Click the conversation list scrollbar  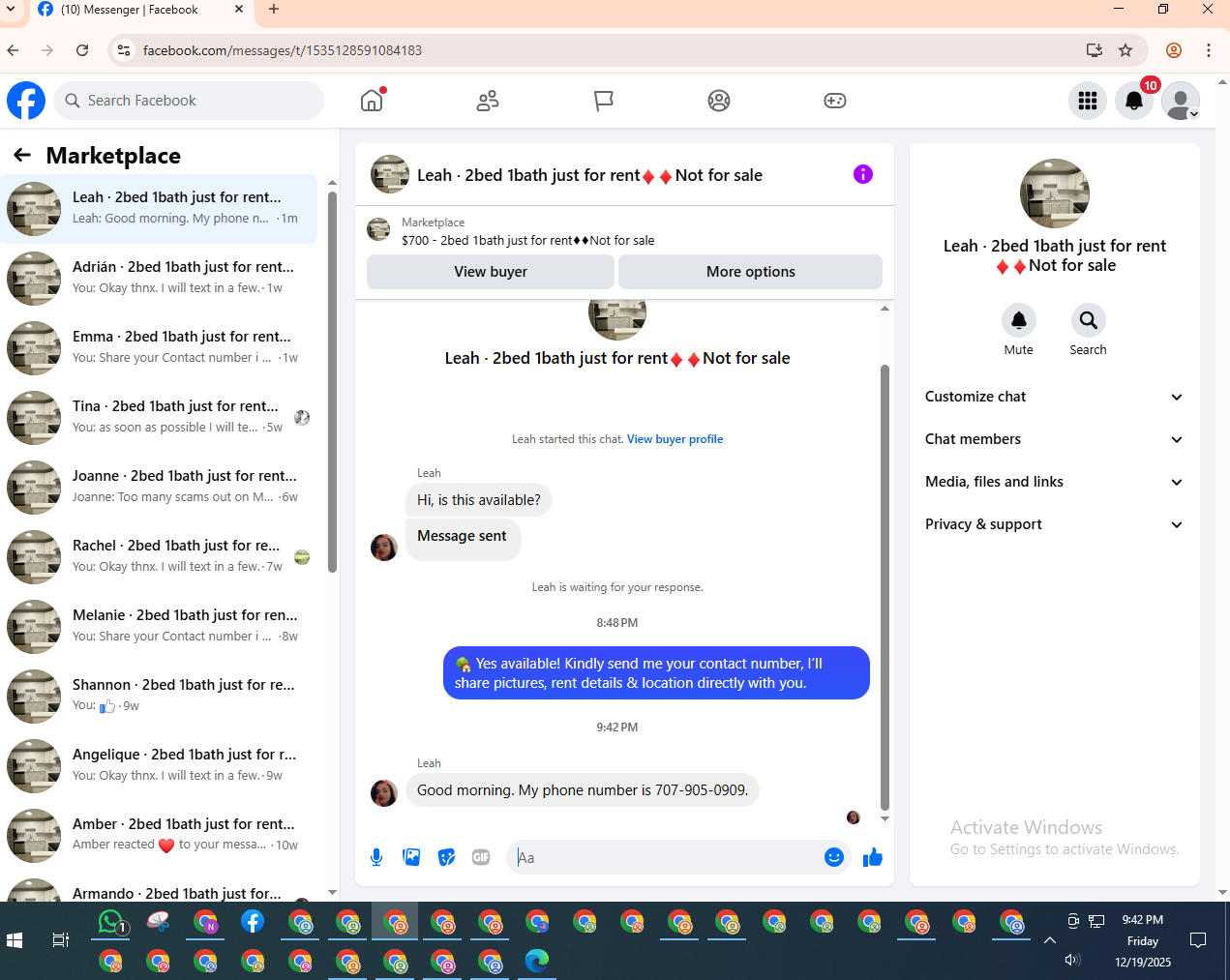(x=332, y=381)
